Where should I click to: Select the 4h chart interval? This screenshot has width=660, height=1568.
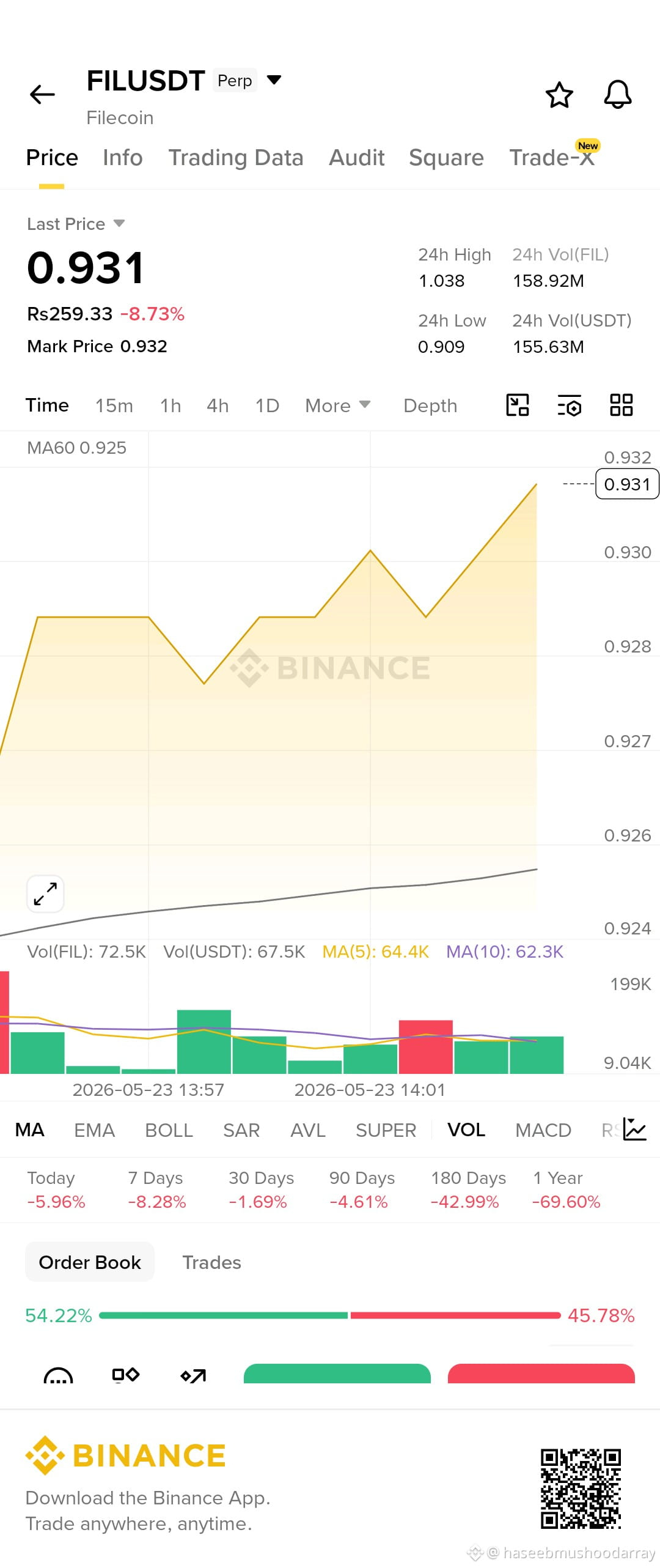click(x=218, y=405)
